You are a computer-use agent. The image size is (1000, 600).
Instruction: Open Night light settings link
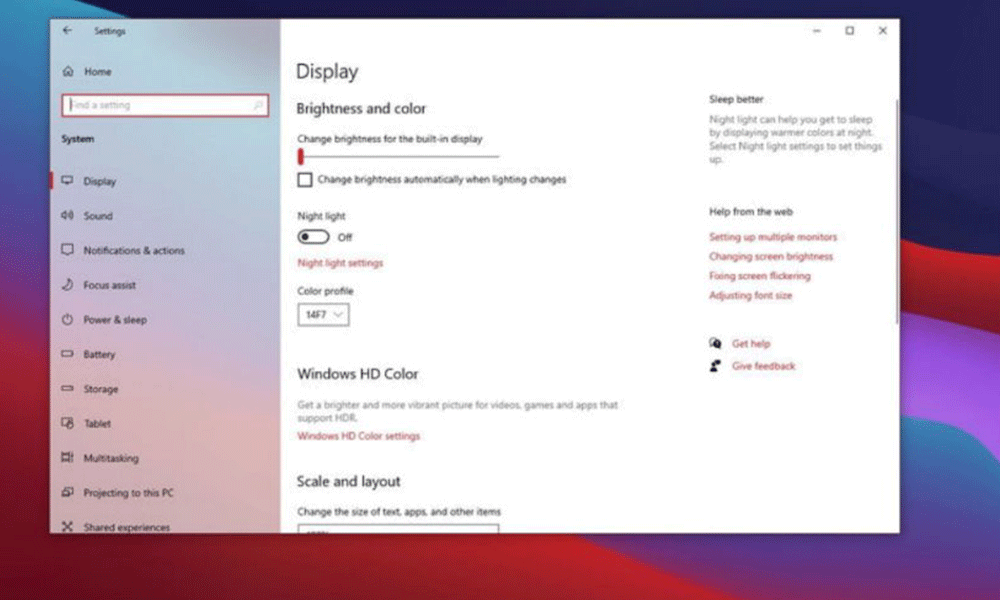click(340, 263)
